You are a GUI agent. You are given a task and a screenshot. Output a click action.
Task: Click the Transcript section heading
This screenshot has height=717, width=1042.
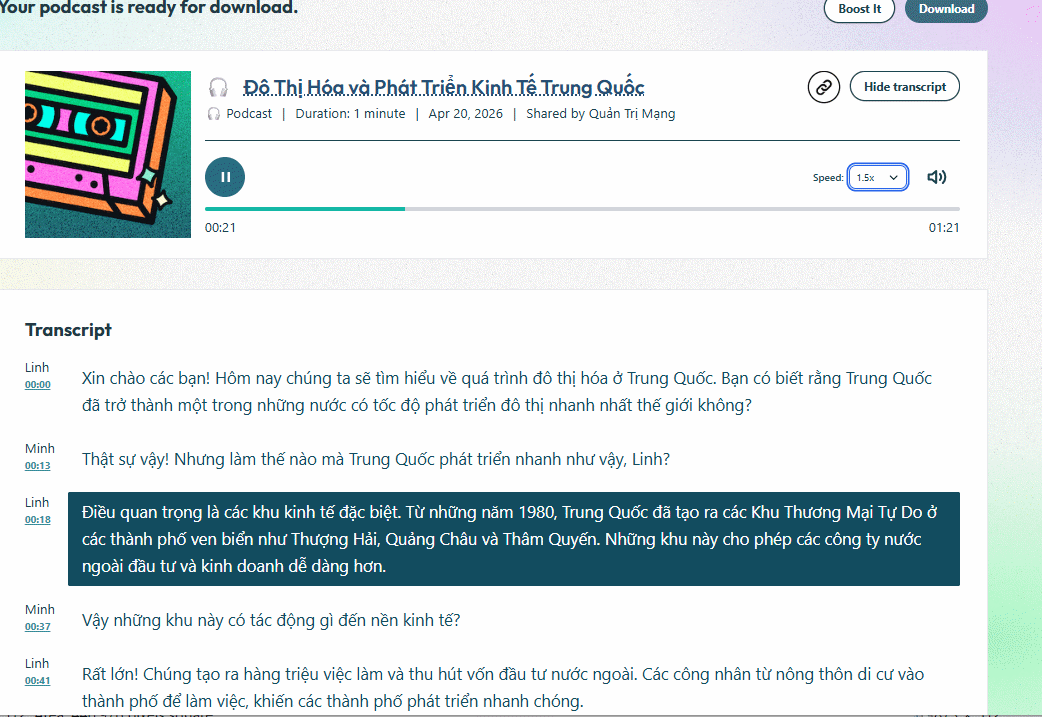(x=68, y=330)
